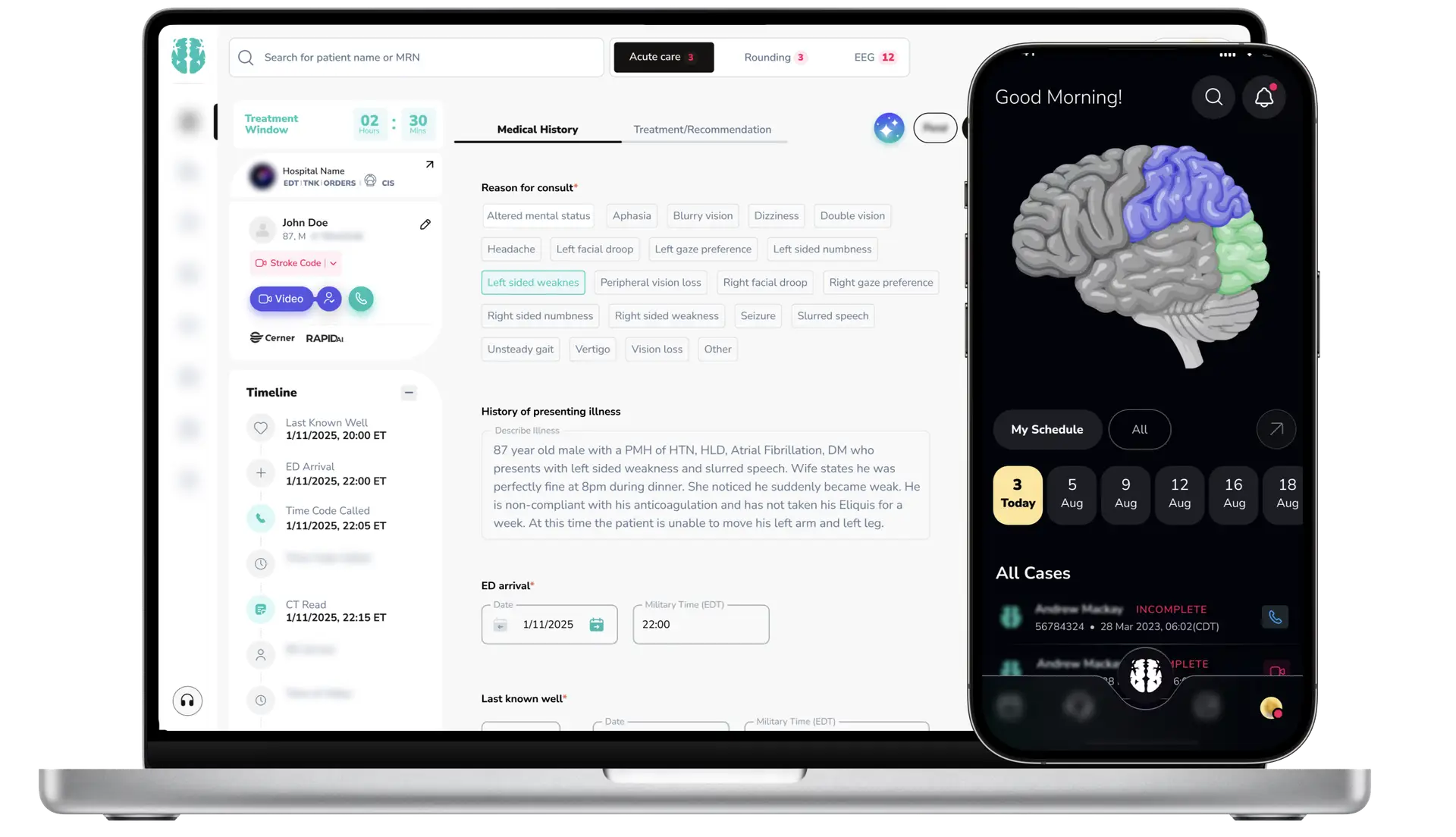Select the Medical History tab
The image size is (1456, 837).
(537, 129)
